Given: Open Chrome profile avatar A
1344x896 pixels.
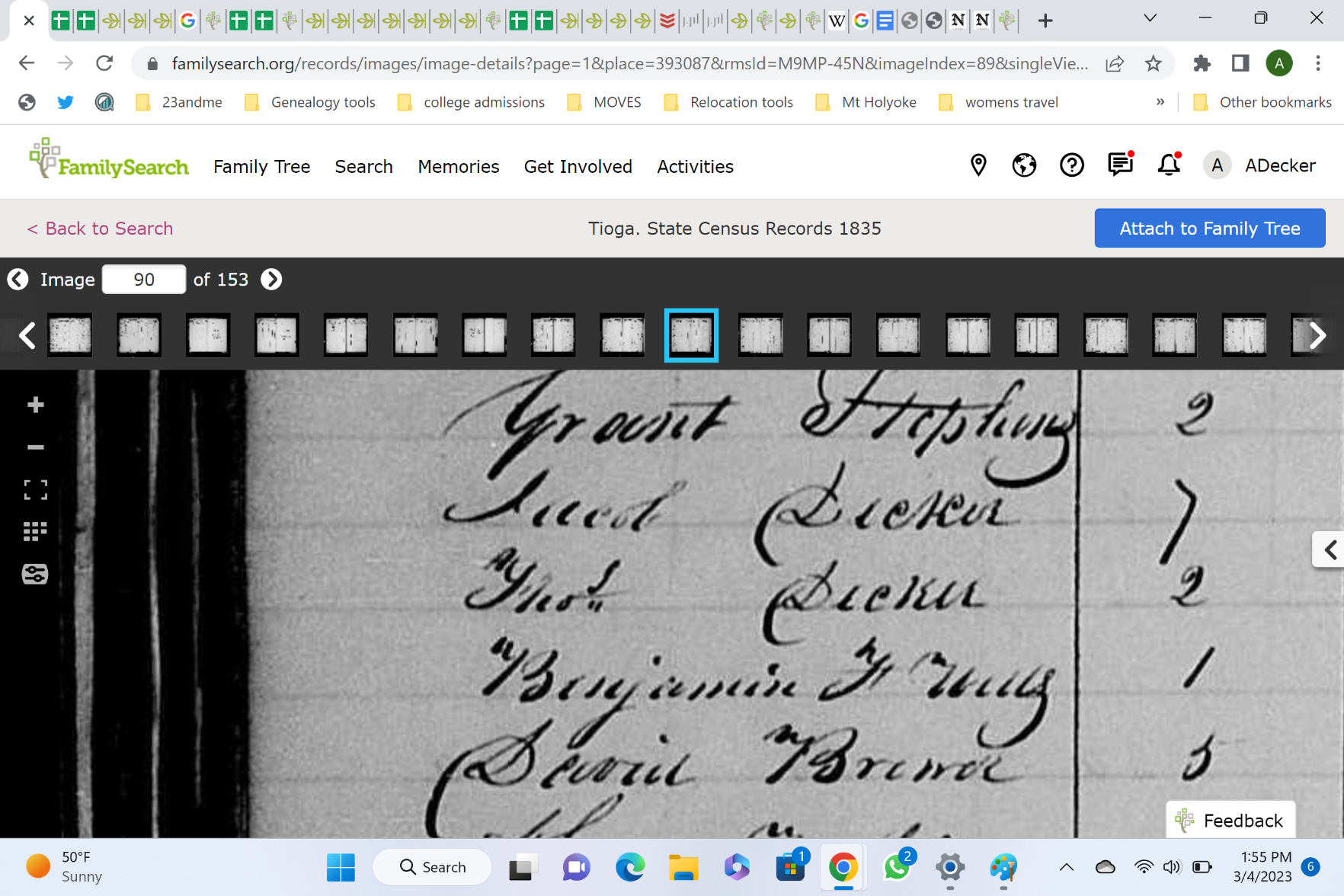Looking at the screenshot, I should tap(1279, 63).
